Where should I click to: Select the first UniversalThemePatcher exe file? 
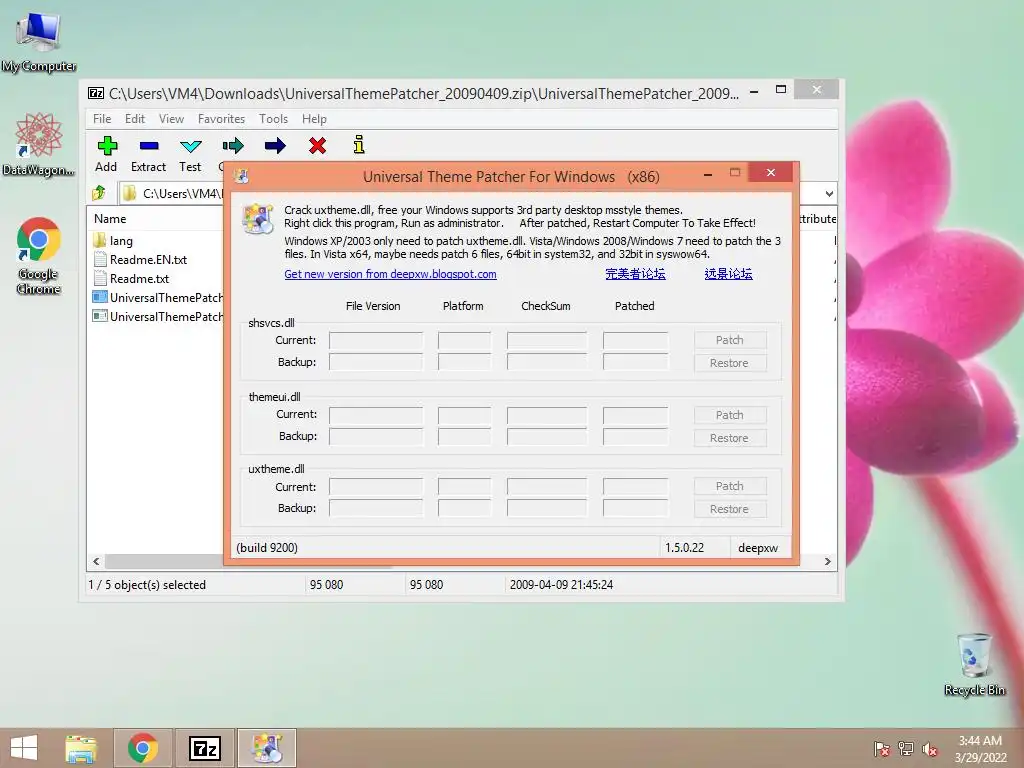(157, 298)
